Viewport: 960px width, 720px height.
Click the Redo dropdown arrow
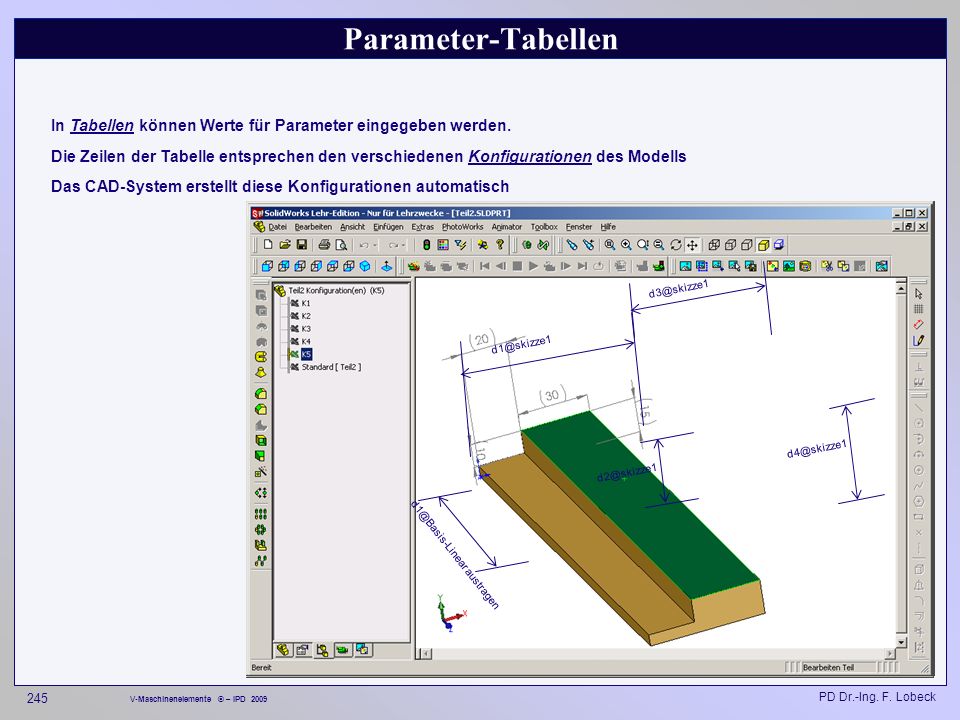(x=403, y=246)
